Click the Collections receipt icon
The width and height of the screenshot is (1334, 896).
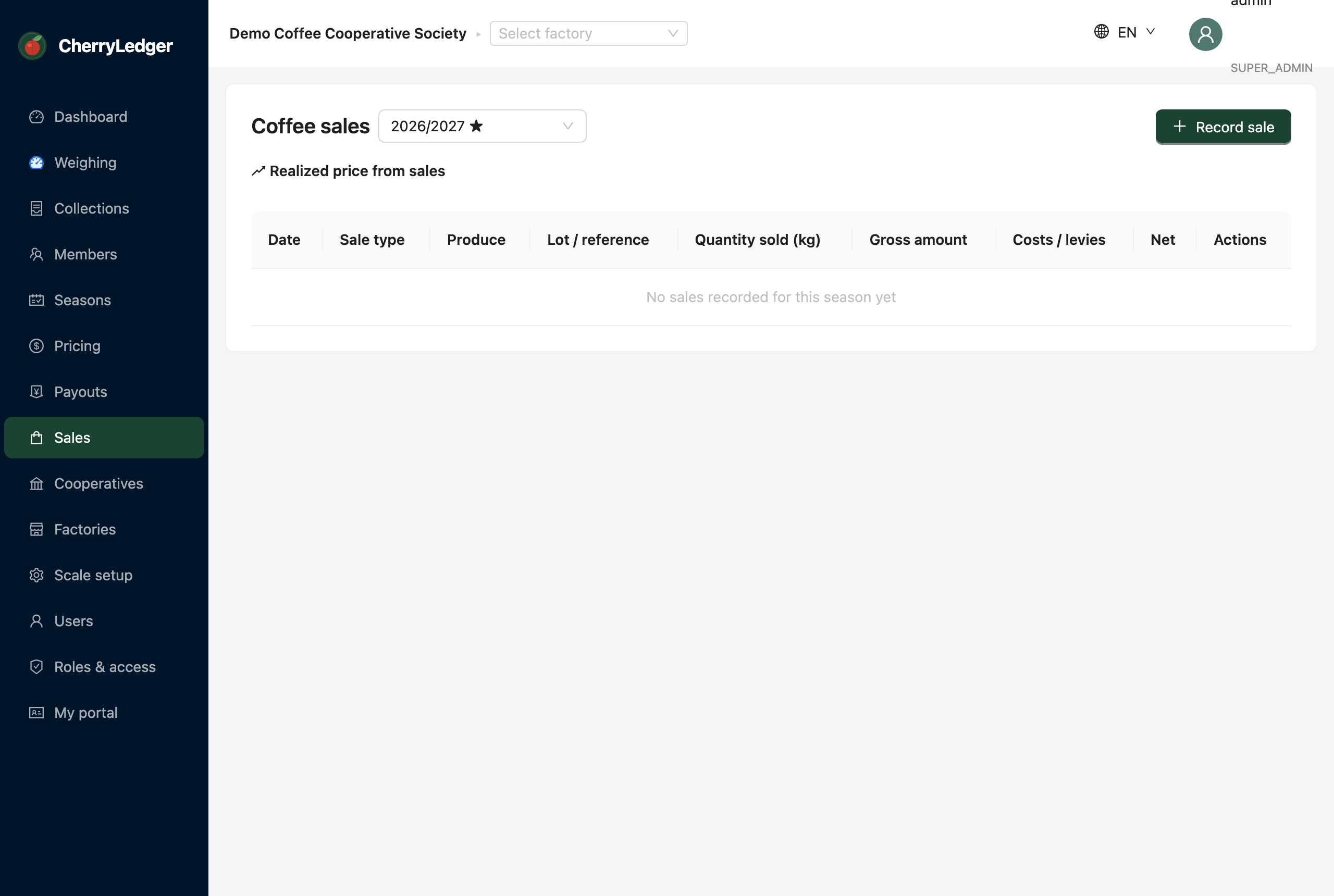(x=36, y=208)
